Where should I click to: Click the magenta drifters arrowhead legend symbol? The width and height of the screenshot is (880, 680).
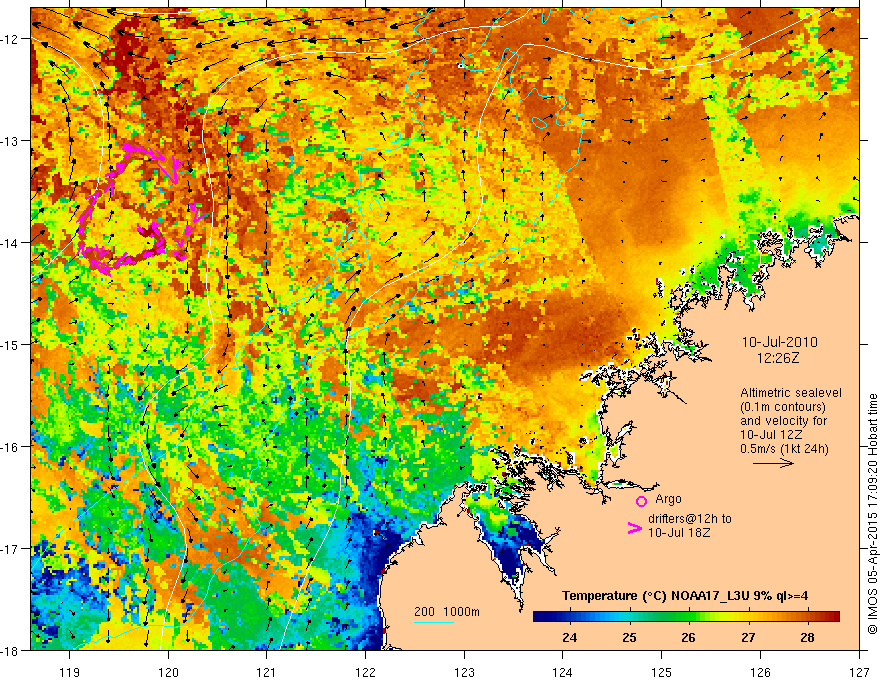[634, 528]
